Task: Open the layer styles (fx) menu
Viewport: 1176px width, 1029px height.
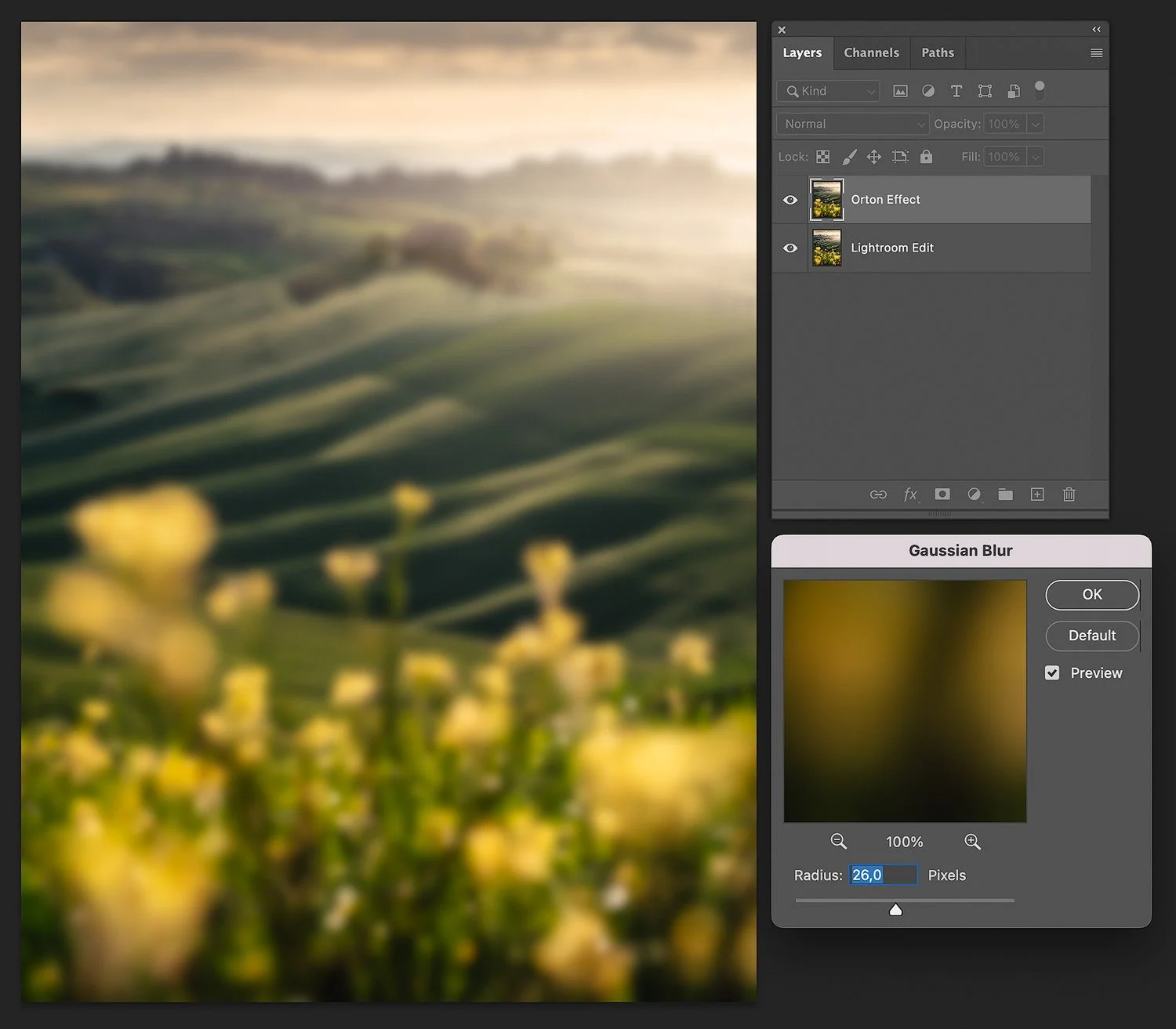Action: [910, 495]
